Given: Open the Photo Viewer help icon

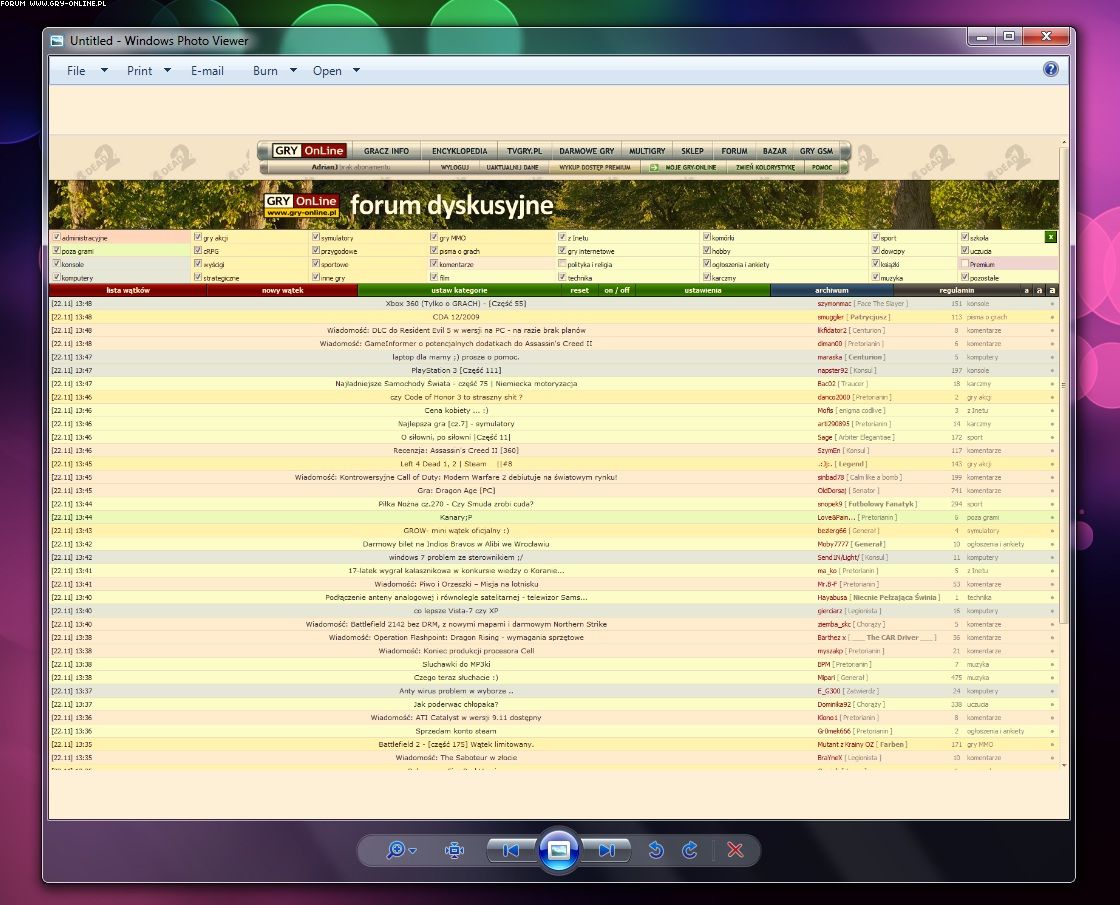Looking at the screenshot, I should click(x=1050, y=69).
